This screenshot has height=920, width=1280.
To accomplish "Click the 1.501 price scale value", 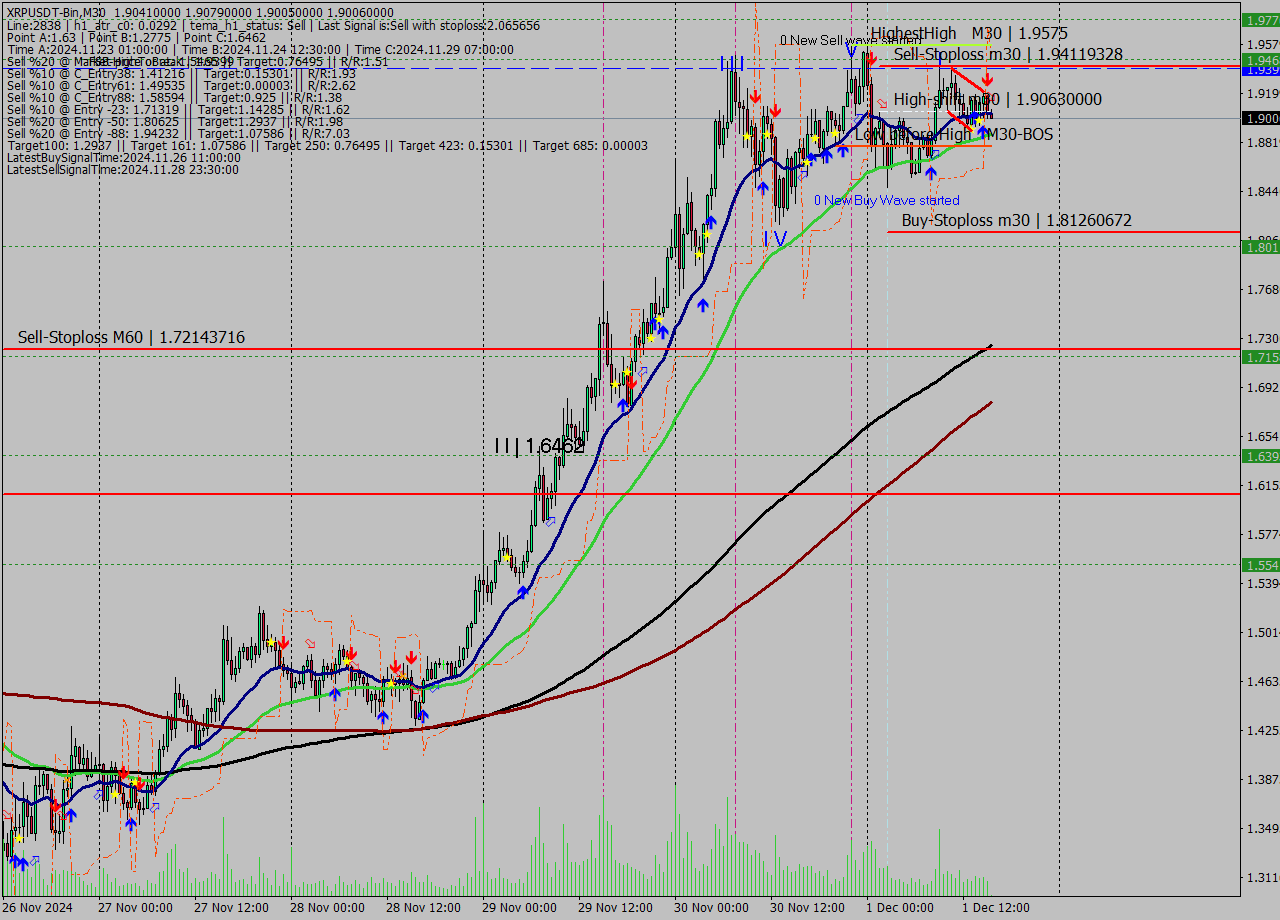I will 1261,632.
